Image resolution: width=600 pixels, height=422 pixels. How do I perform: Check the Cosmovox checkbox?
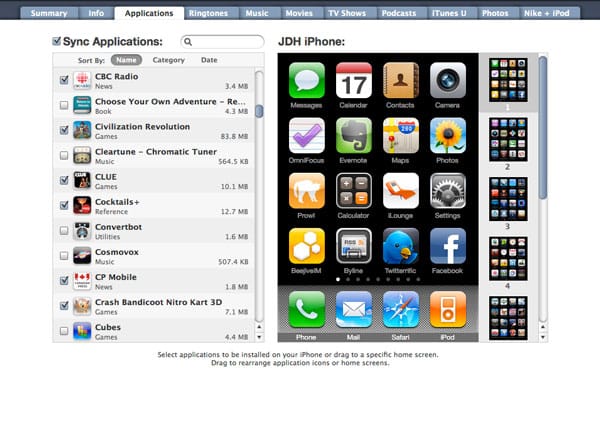(x=64, y=256)
